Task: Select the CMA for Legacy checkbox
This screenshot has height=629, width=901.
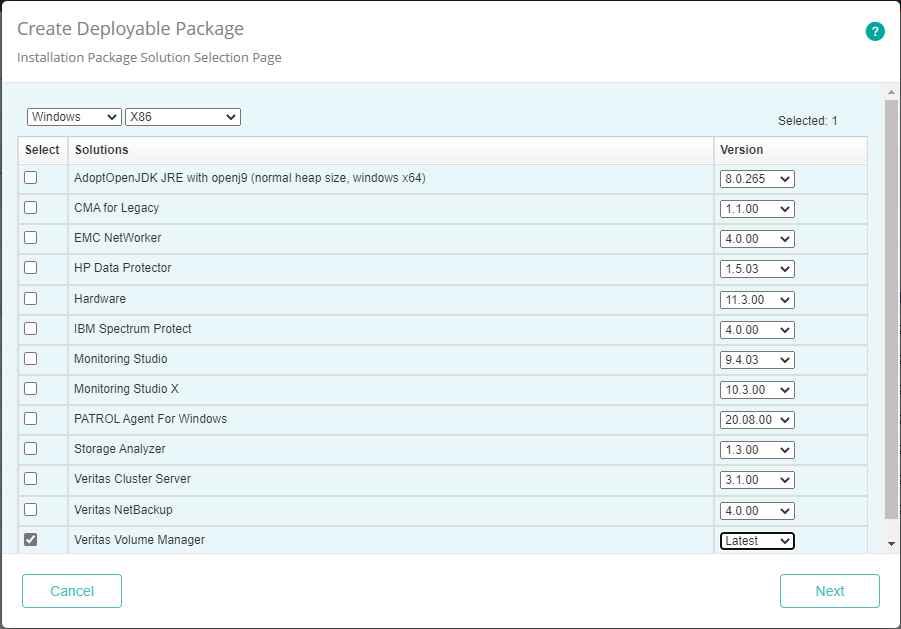Action: tap(30, 208)
